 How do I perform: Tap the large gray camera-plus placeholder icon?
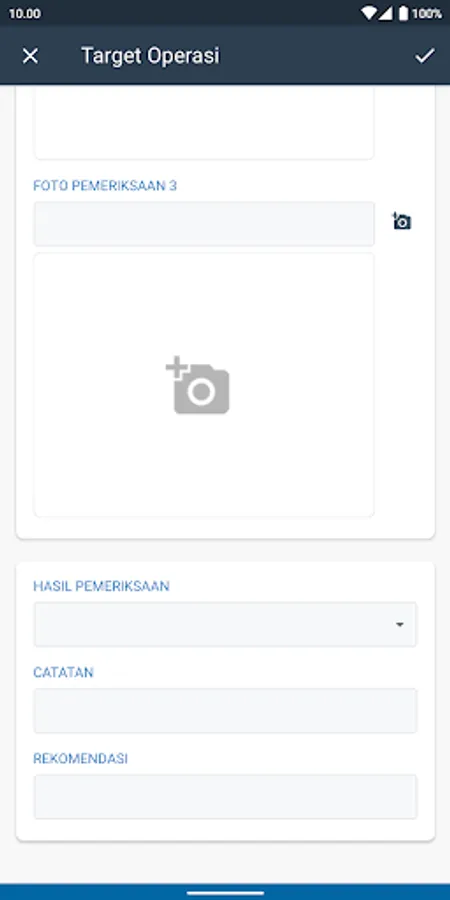click(x=198, y=385)
